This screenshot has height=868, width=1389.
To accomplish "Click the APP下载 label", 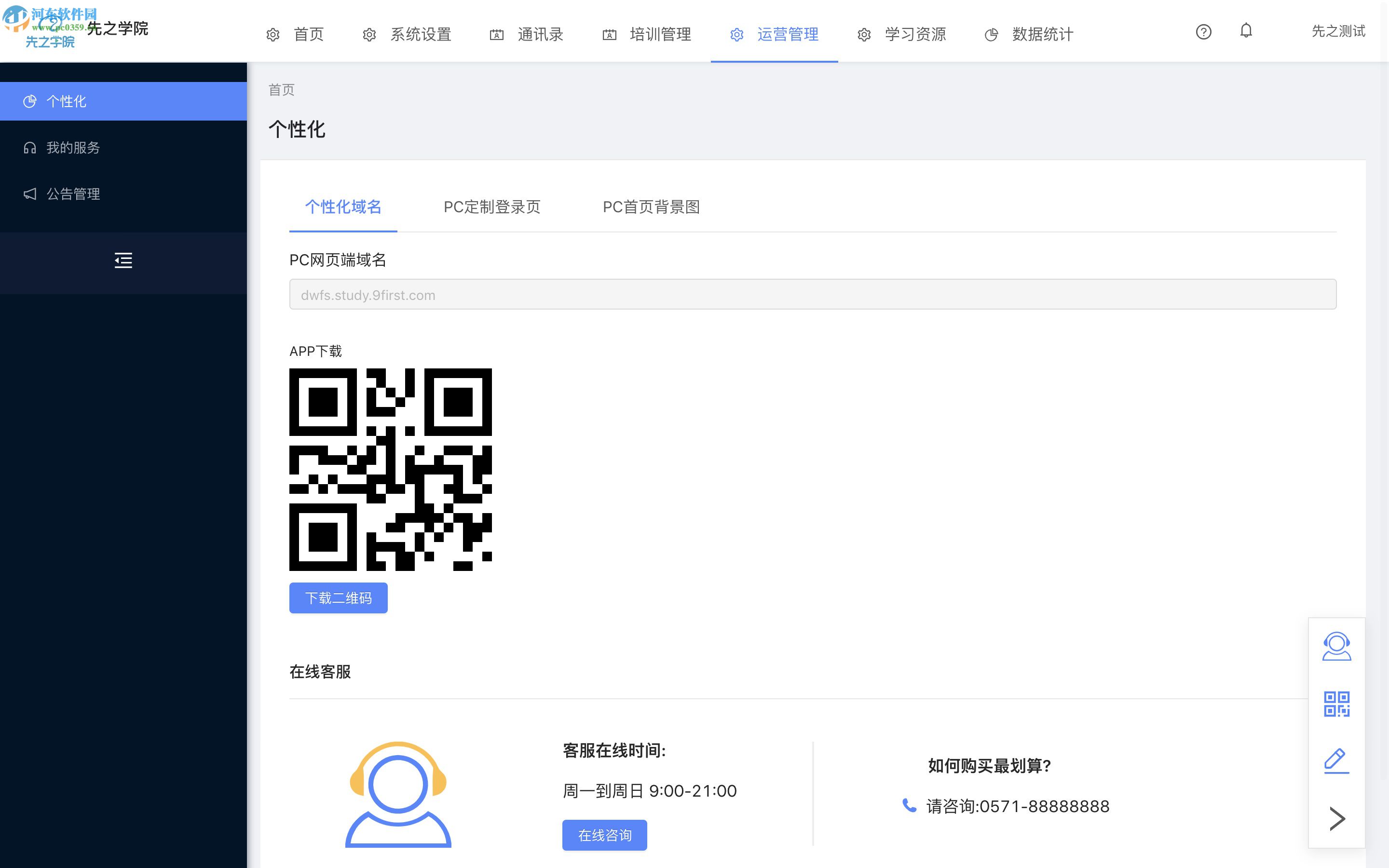I will (x=315, y=352).
